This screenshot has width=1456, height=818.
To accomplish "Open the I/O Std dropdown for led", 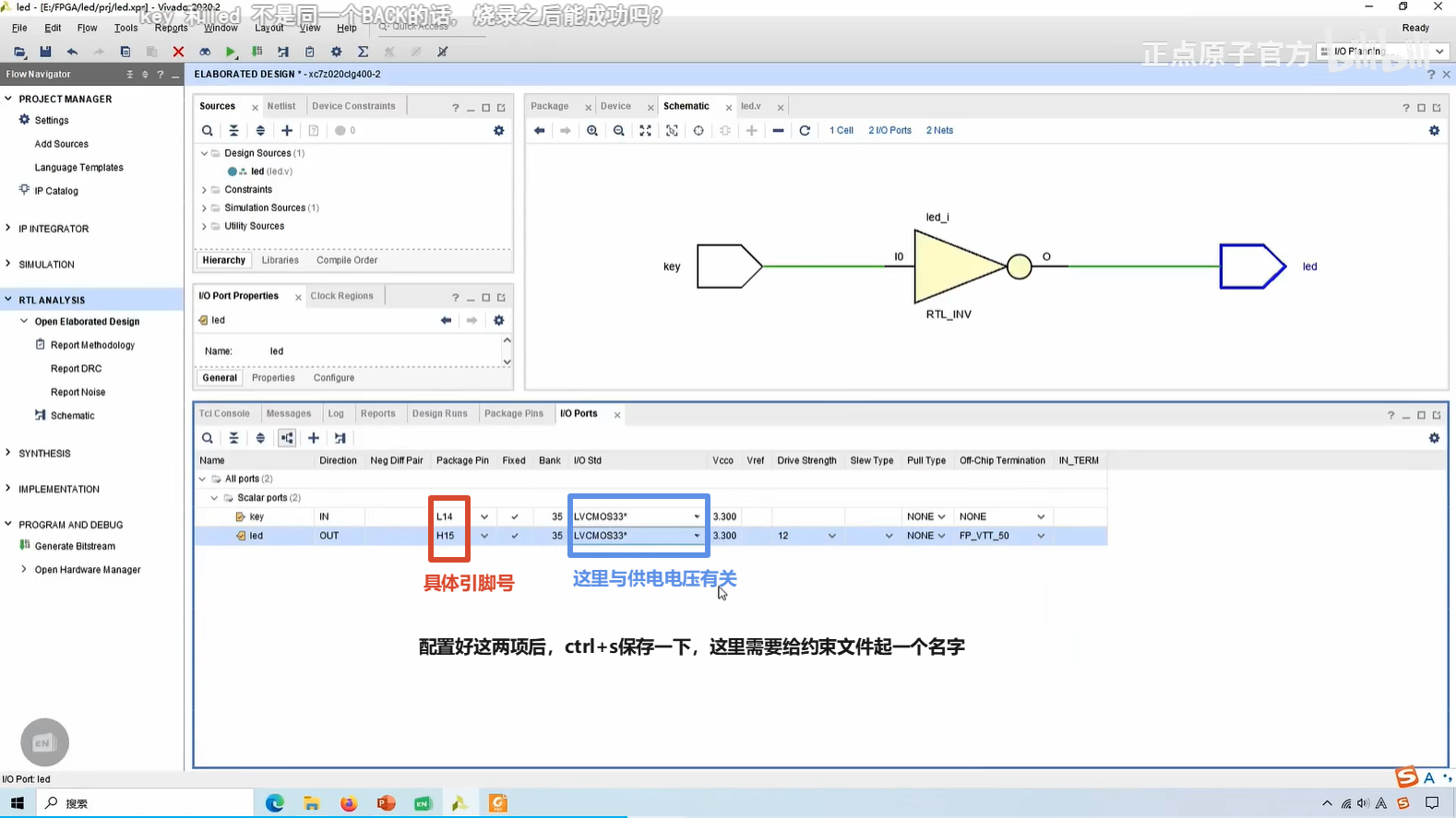I will pyautogui.click(x=697, y=536).
